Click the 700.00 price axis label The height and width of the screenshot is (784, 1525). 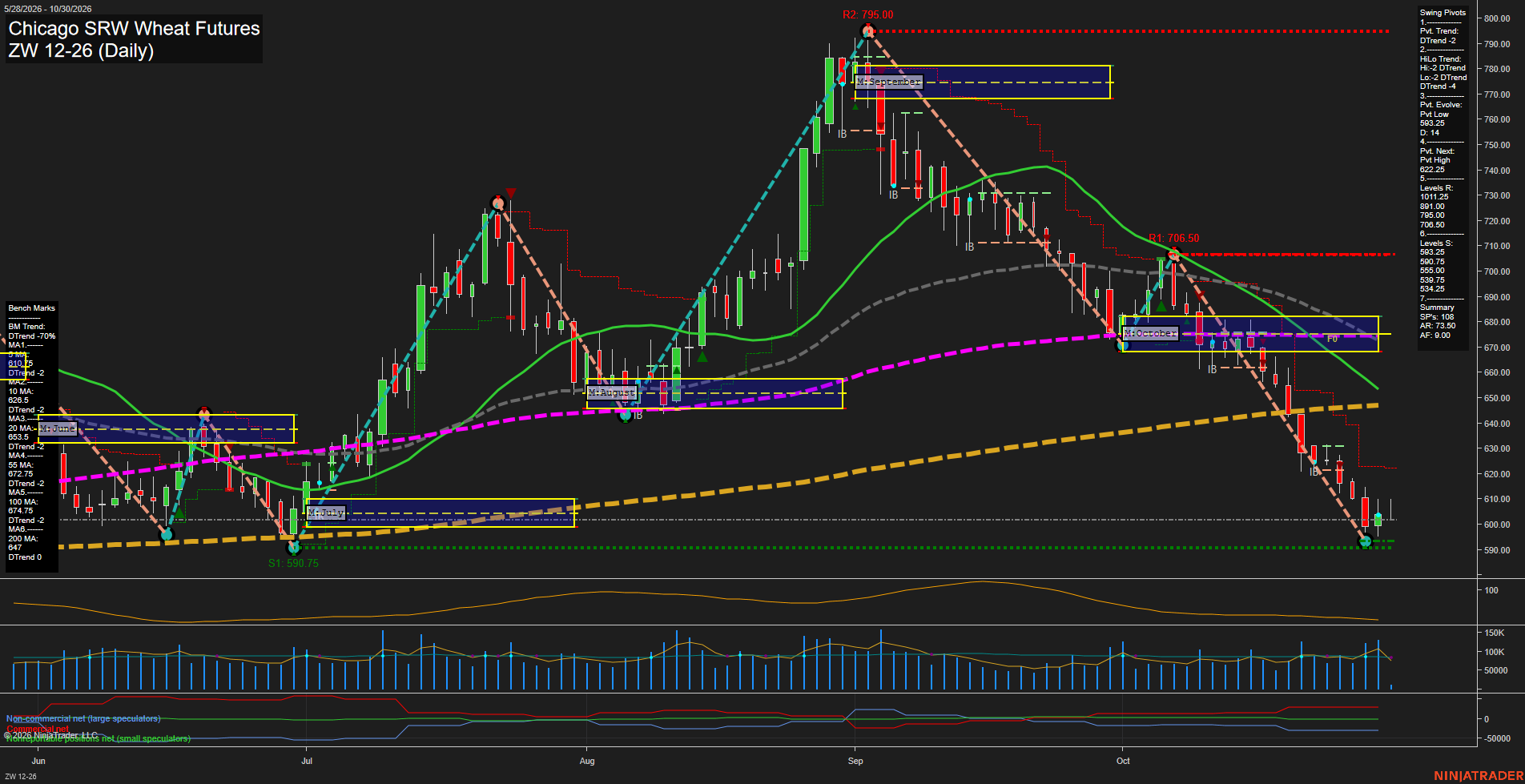click(x=1497, y=271)
